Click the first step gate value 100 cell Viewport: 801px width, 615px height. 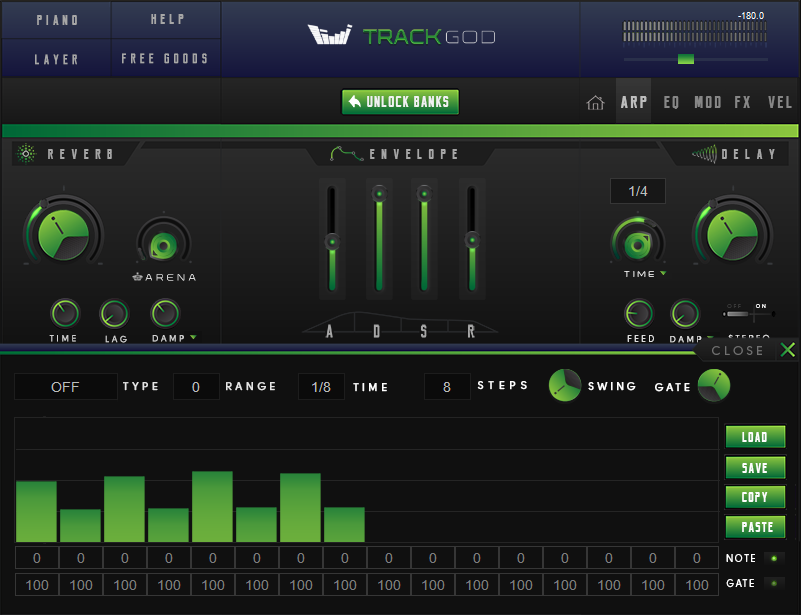point(37,585)
